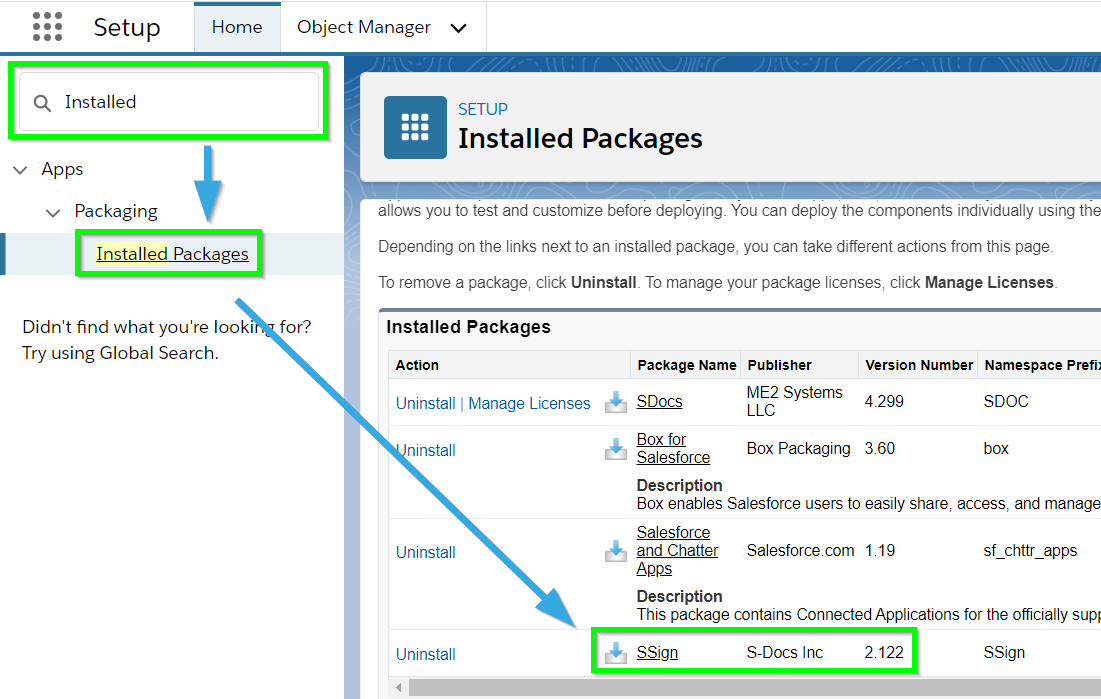Image resolution: width=1101 pixels, height=699 pixels.
Task: Click the Action column header
Action: [x=509, y=365]
